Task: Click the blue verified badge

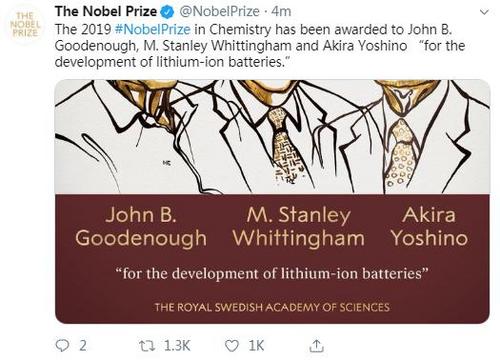Action: (x=168, y=12)
